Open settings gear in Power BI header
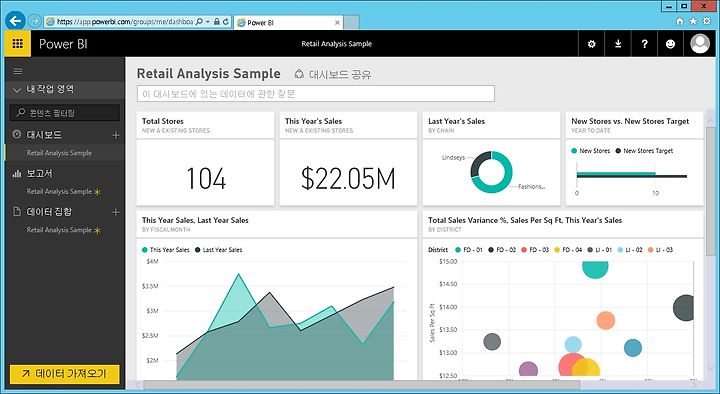Screen dimensions: 720x394 [x=591, y=44]
